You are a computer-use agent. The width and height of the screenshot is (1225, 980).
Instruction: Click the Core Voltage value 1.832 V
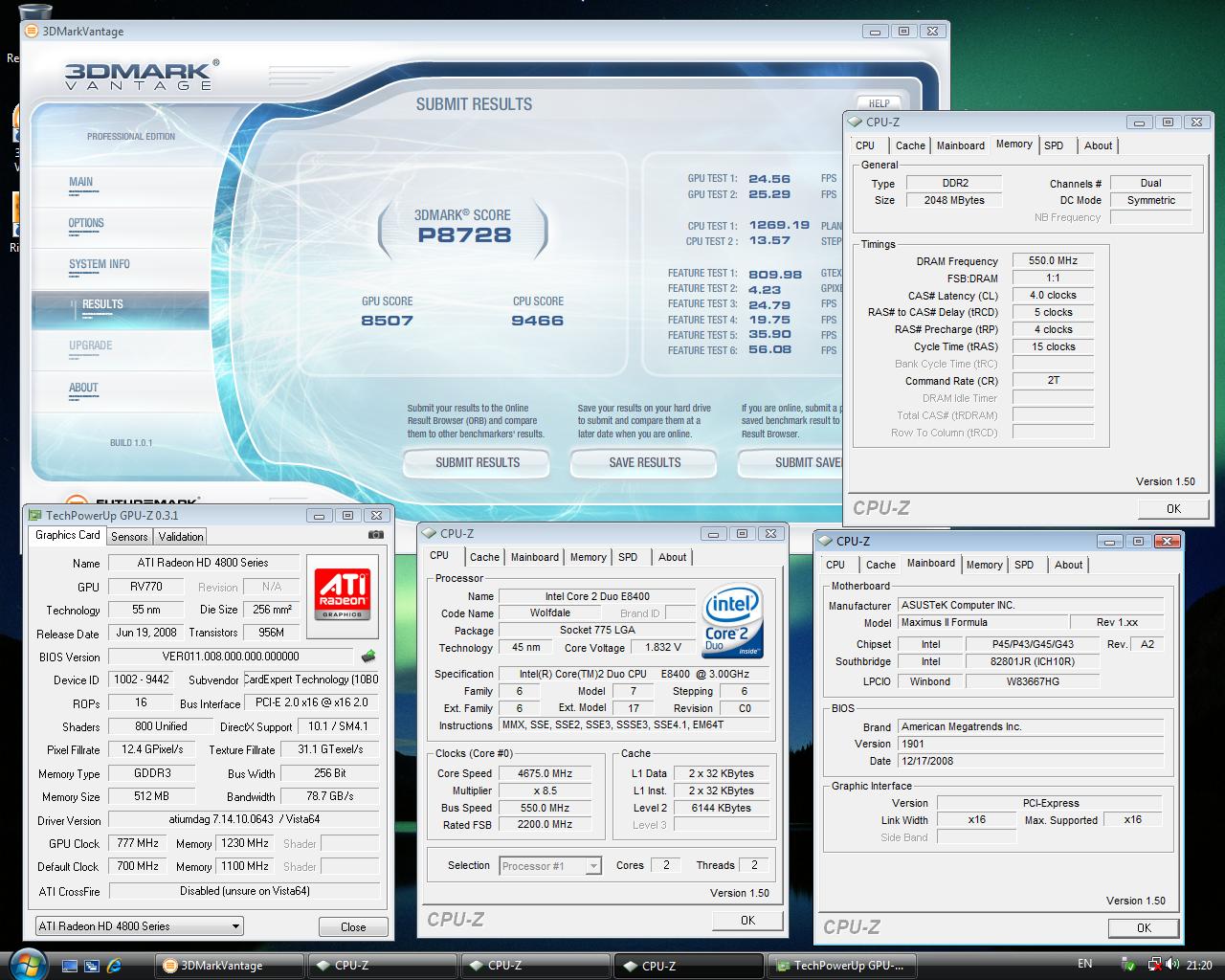663,647
